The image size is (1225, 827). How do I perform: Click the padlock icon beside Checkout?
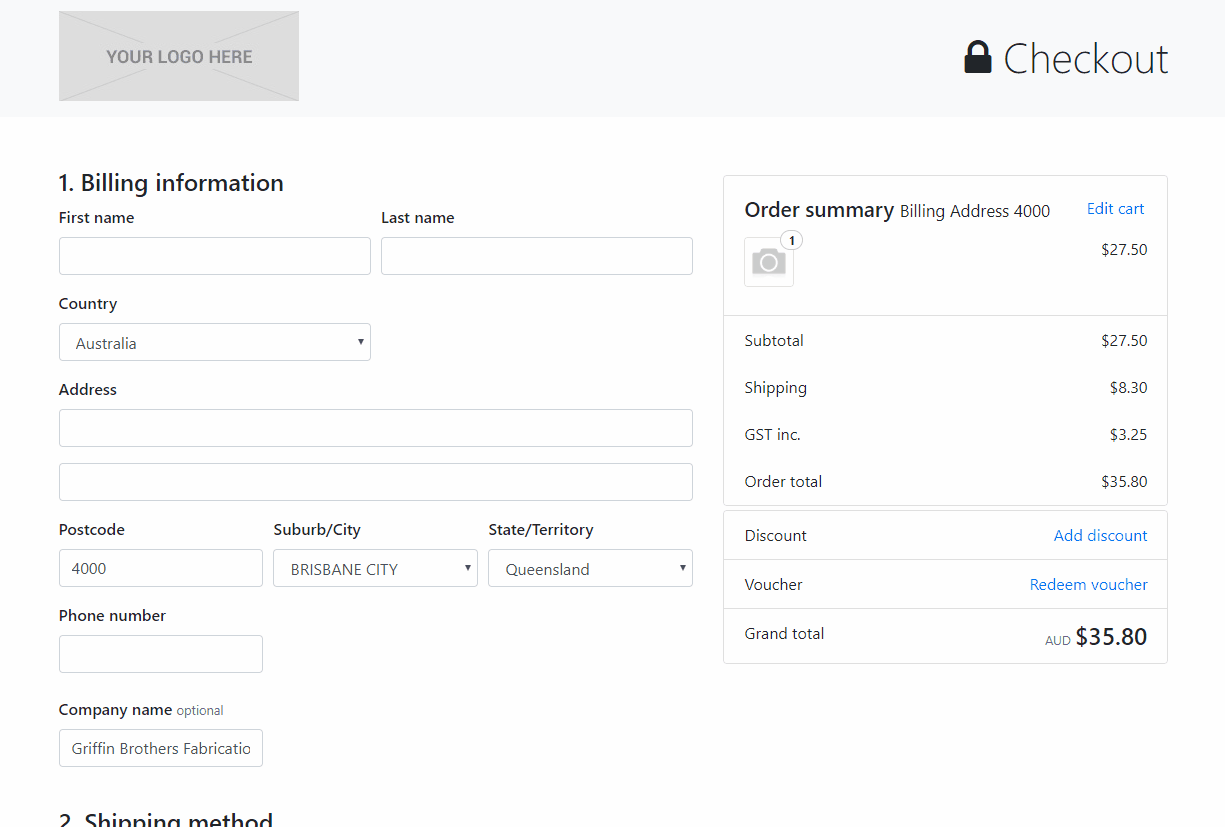(x=977, y=58)
